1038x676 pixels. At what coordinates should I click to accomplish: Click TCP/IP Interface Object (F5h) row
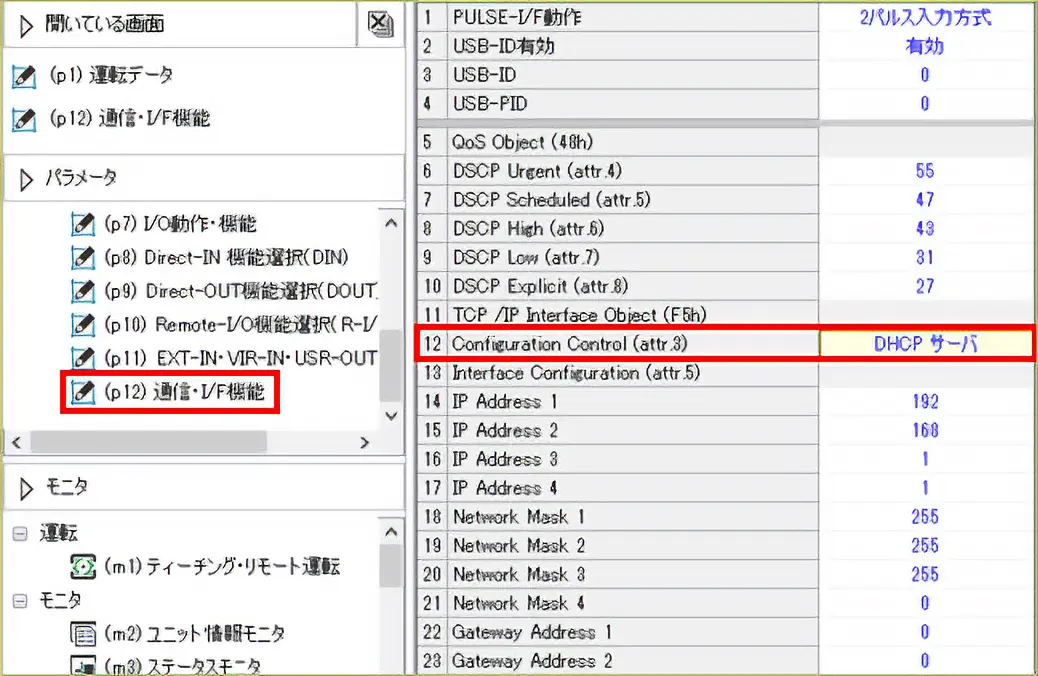(x=724, y=314)
